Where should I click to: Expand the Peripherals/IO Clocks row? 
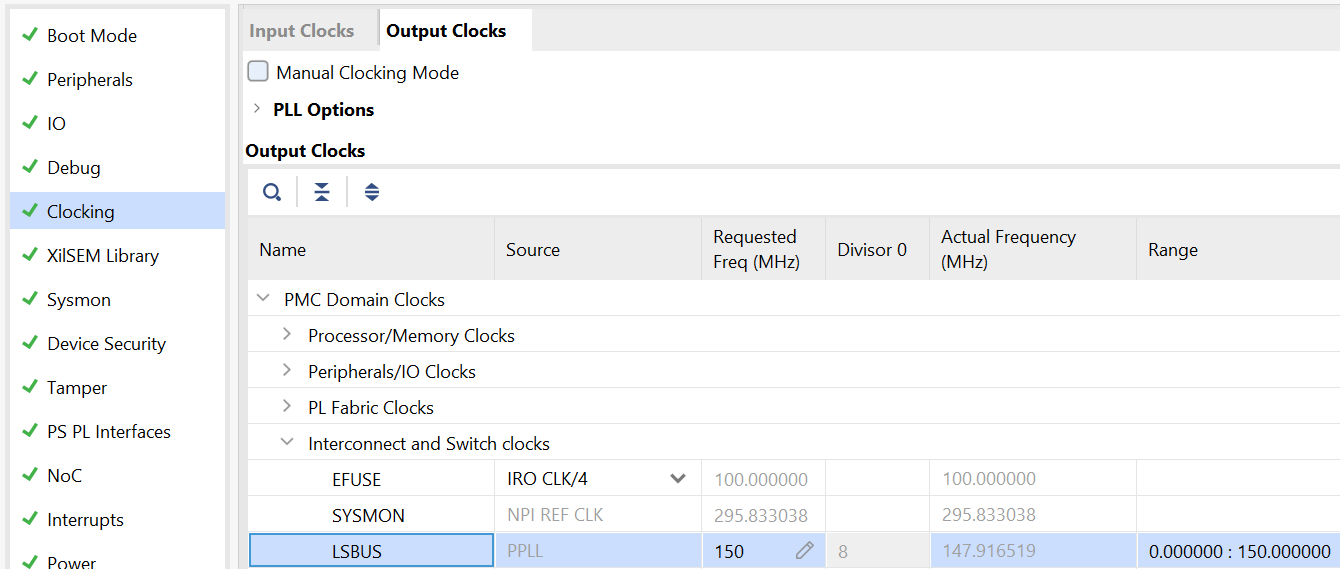287,371
